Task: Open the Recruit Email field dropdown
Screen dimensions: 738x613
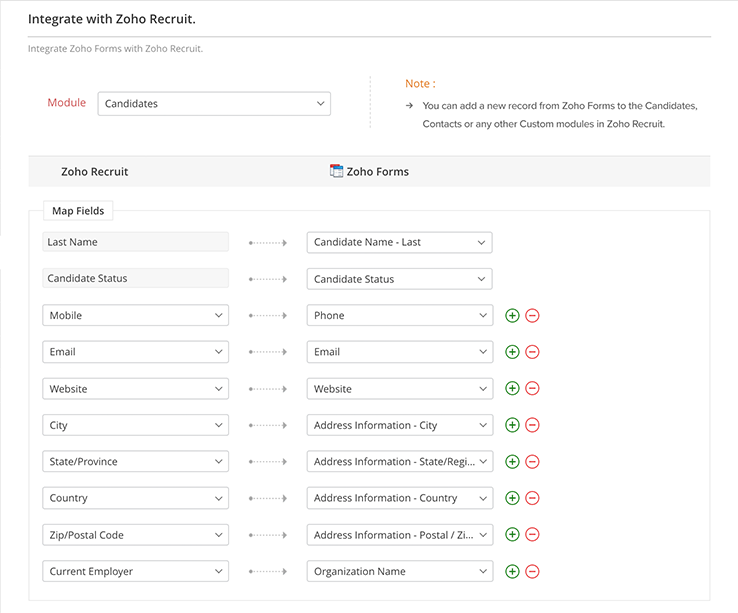Action: point(136,352)
